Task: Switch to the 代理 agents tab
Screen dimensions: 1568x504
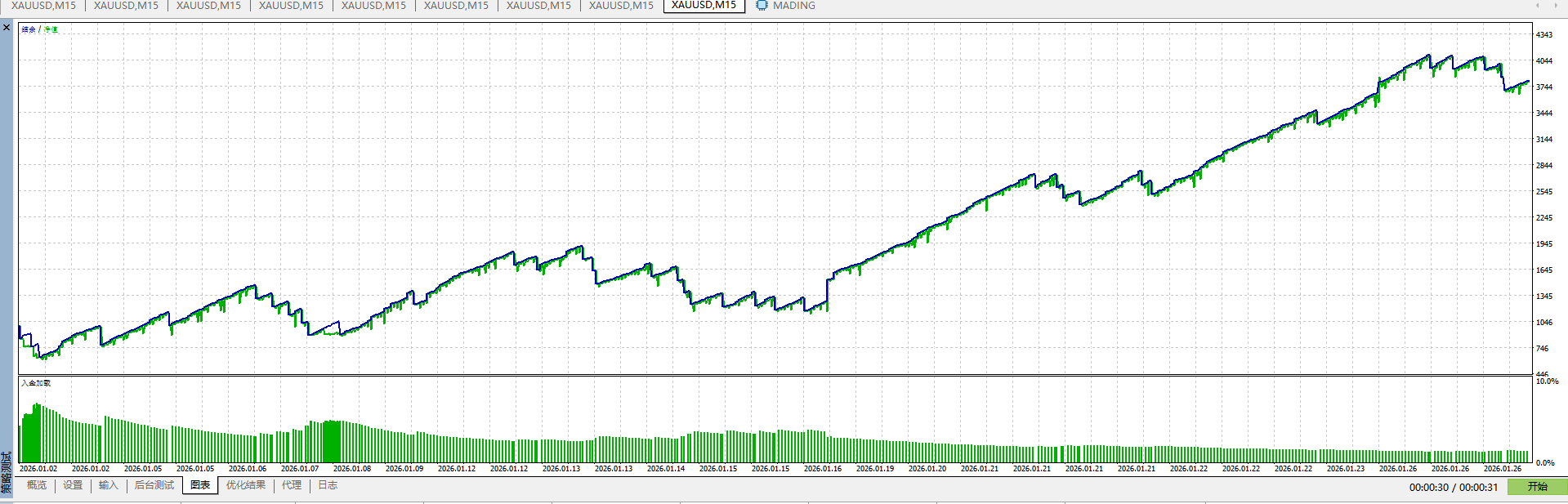Action: tap(292, 485)
